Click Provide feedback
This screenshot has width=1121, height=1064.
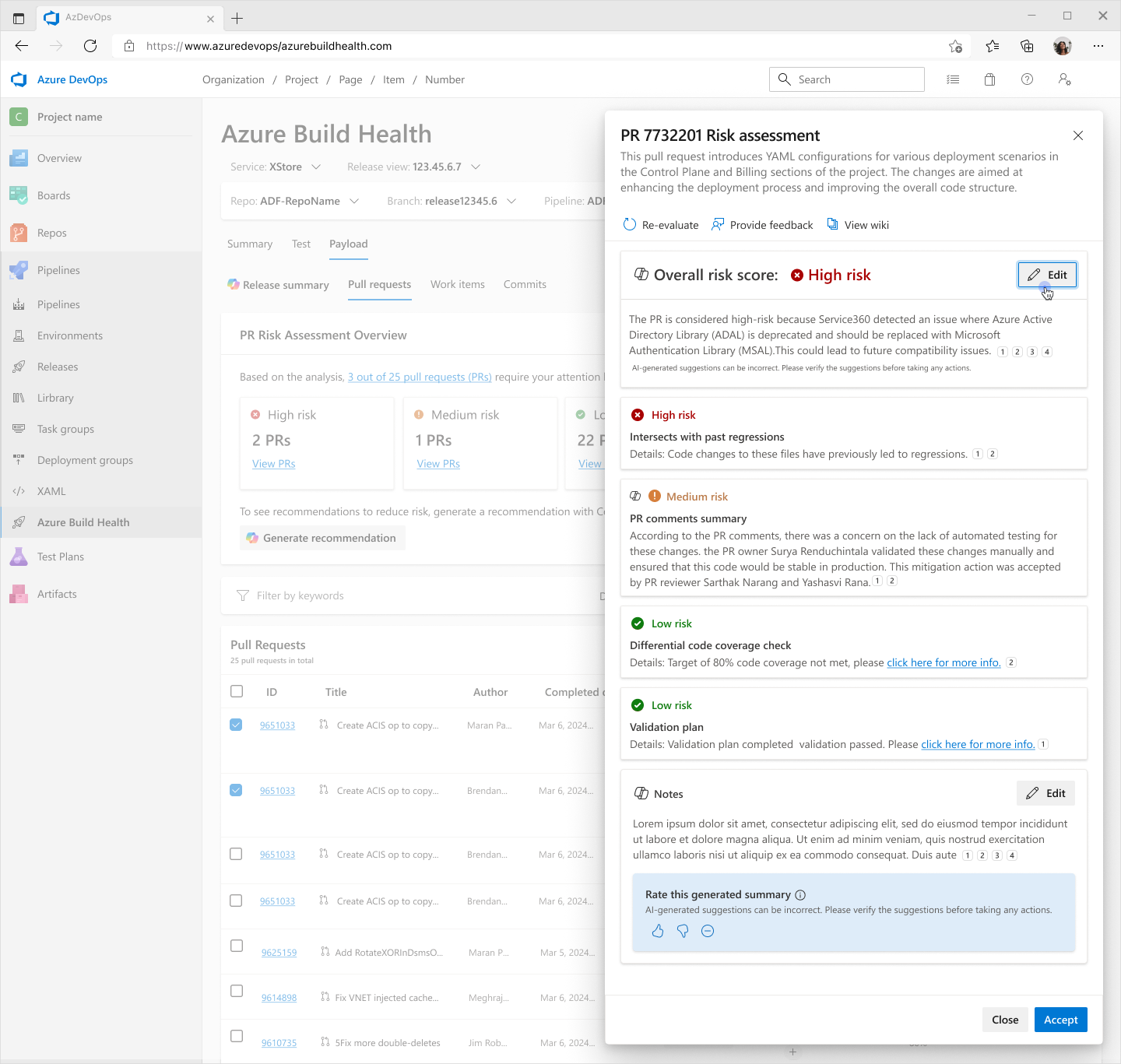762,225
